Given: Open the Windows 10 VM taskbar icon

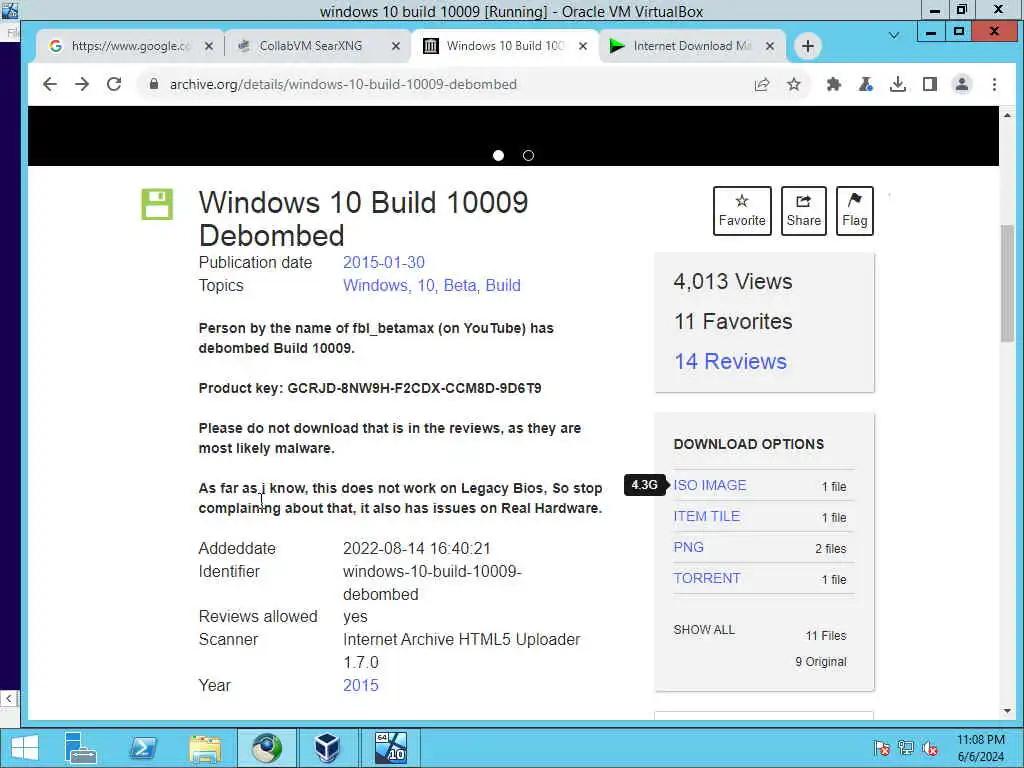Looking at the screenshot, I should 391,748.
